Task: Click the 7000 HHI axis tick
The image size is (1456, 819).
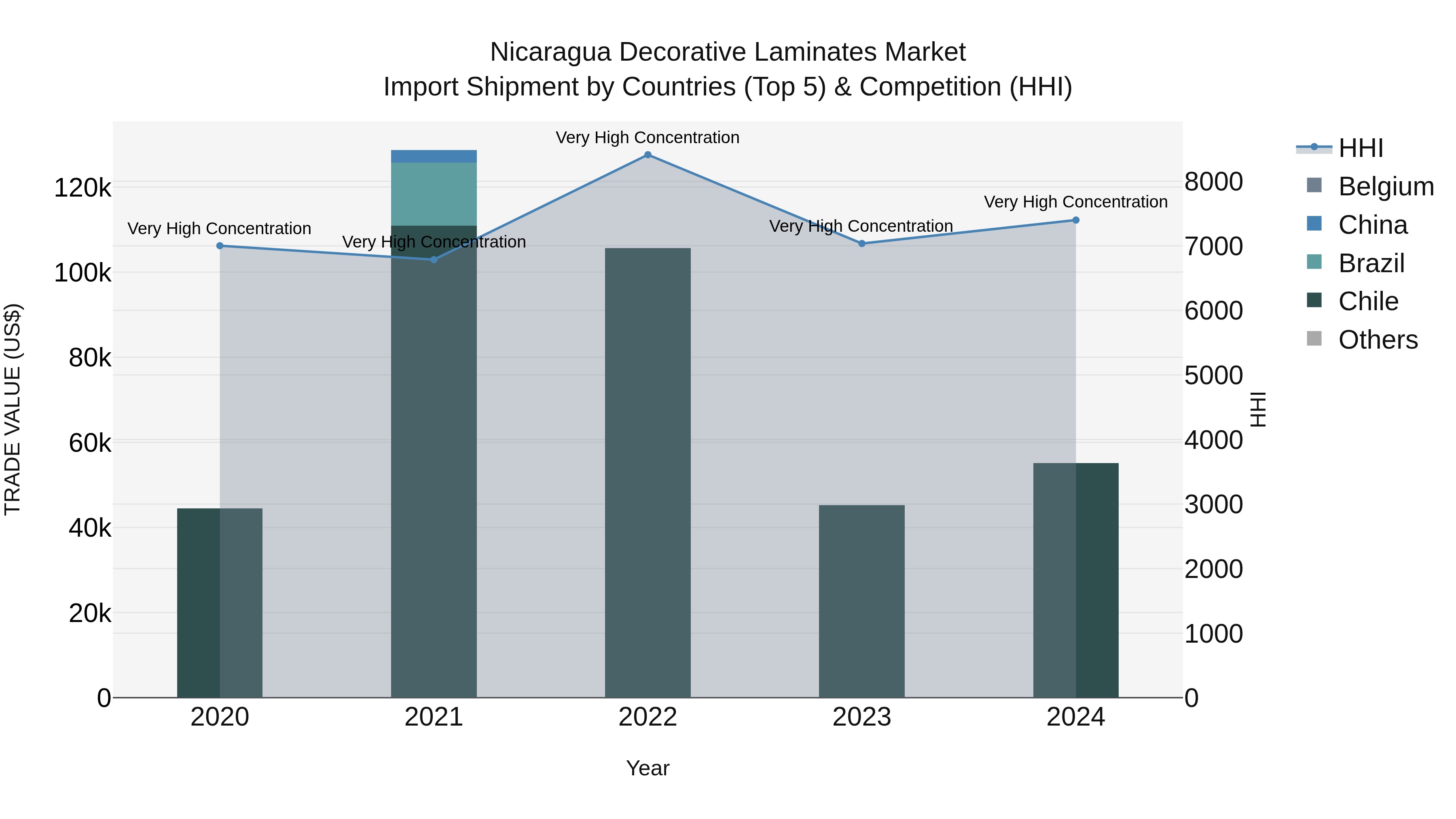Action: coord(1213,246)
